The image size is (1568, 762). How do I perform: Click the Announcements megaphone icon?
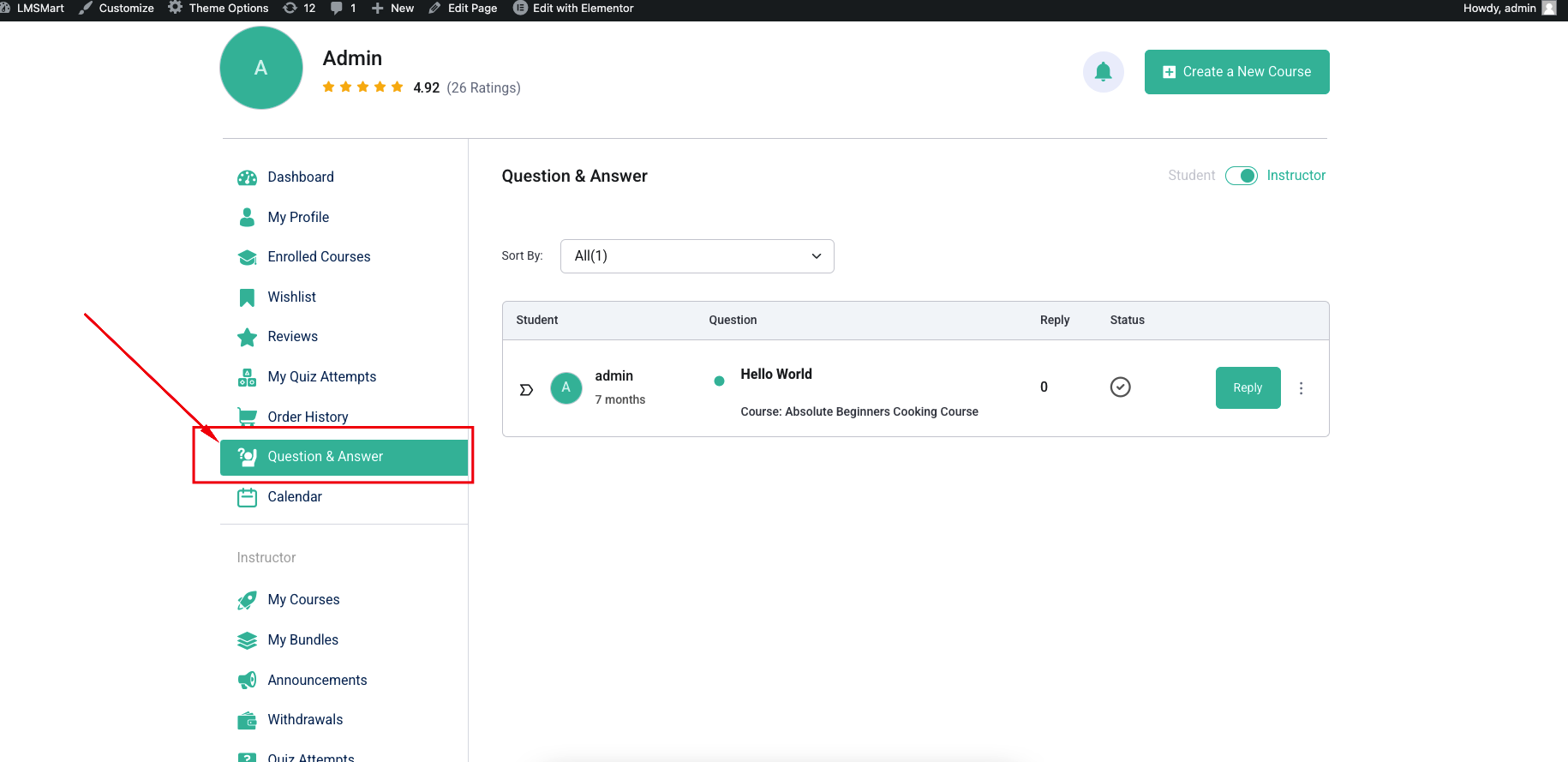(247, 680)
